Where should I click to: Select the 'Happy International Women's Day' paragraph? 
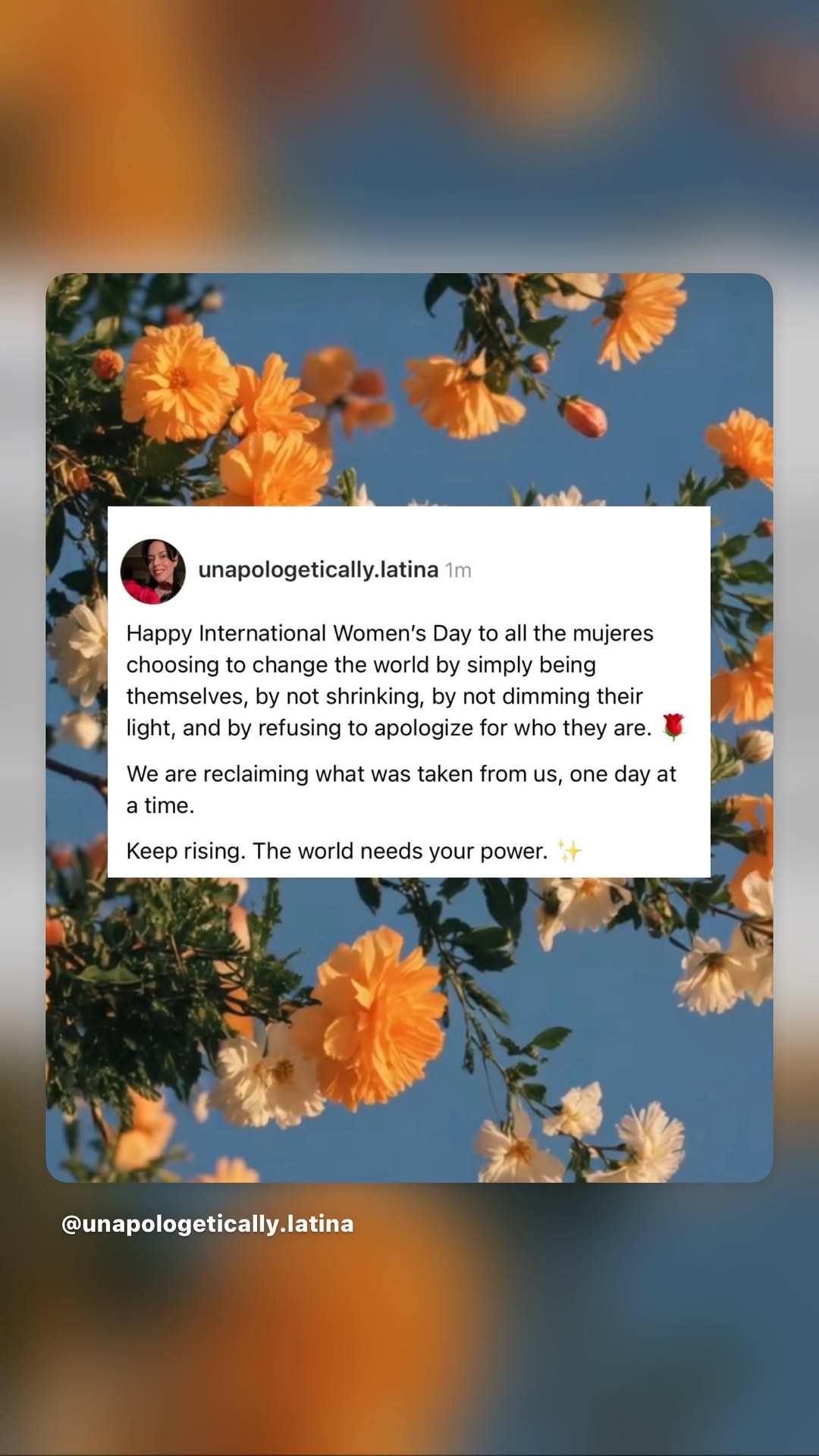[x=406, y=680]
